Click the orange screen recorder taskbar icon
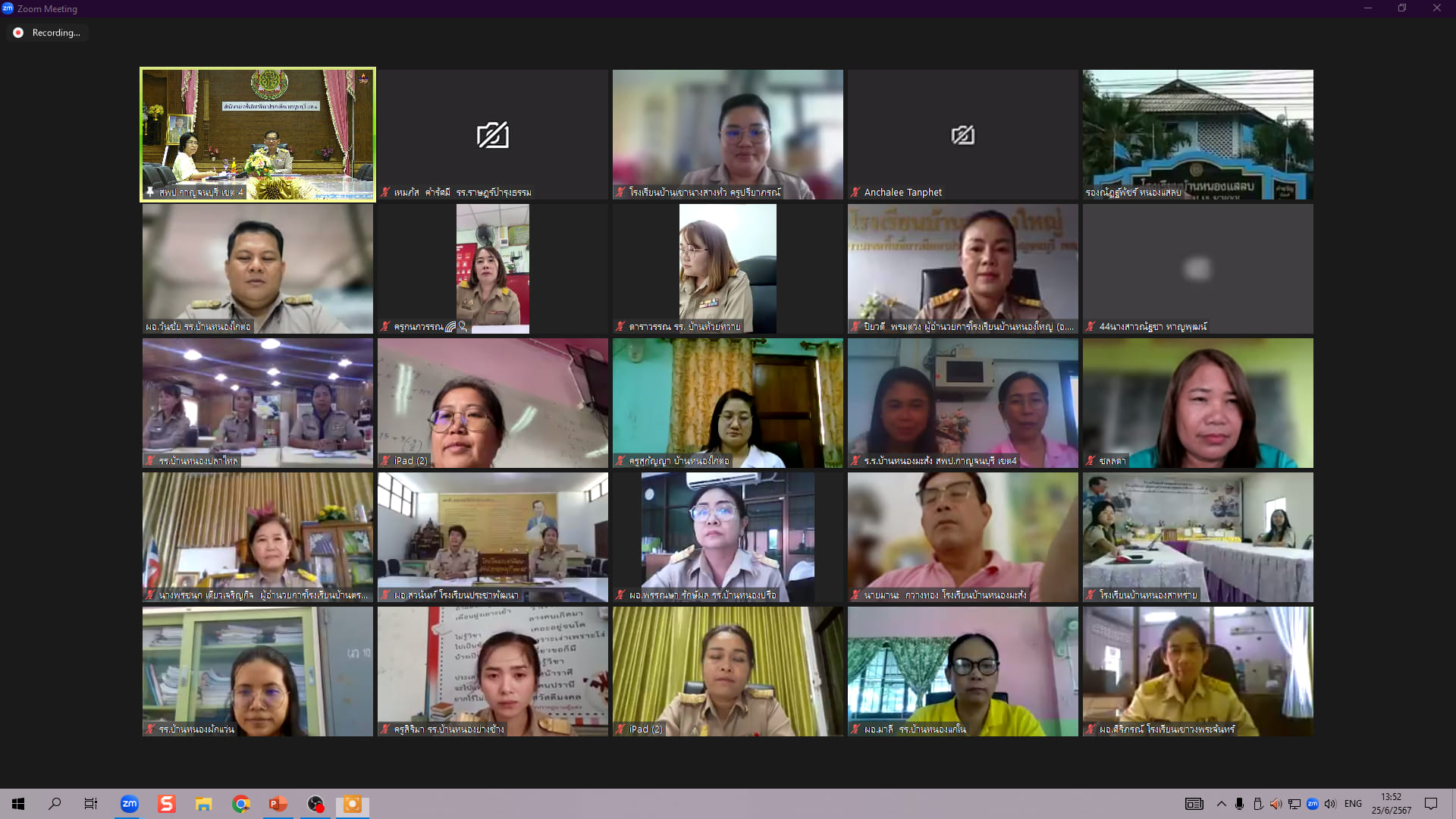The width and height of the screenshot is (1456, 819). tap(353, 804)
